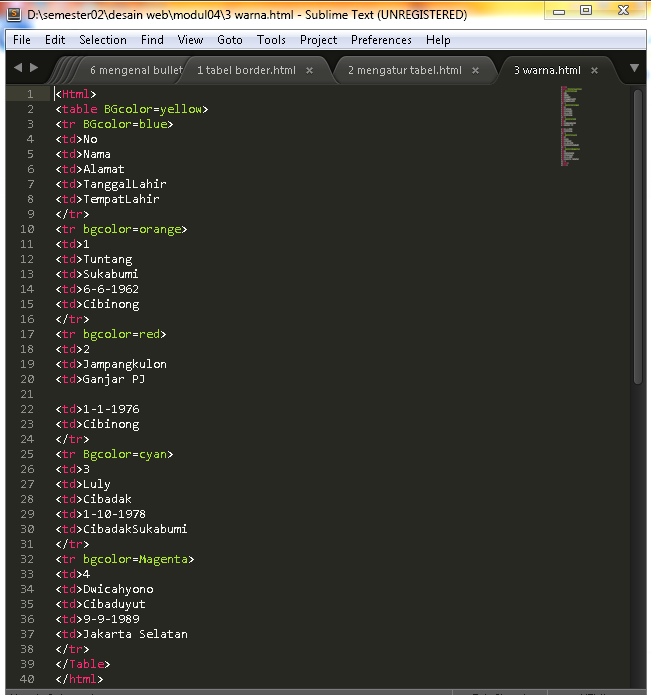Open the tab list dropdown arrow
Viewport: 651px width, 695px height.
tap(634, 68)
